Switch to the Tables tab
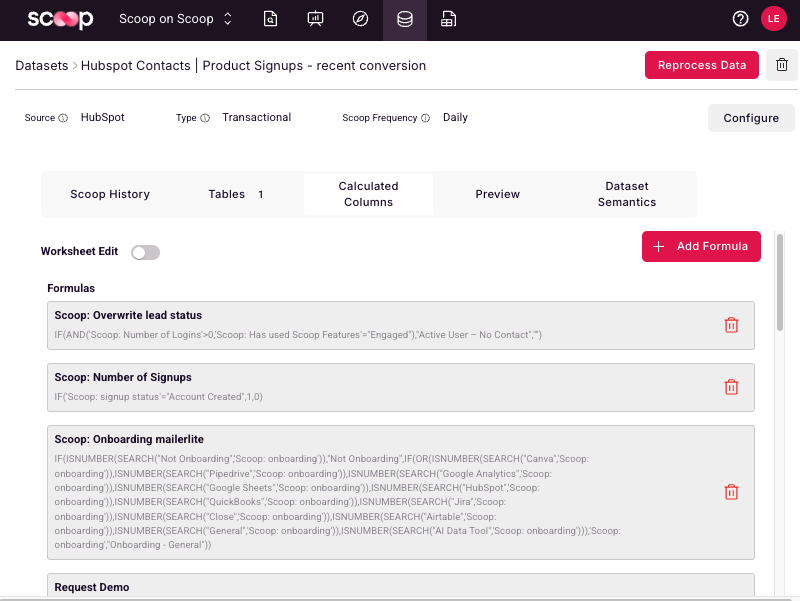Viewport: 800px width, 601px height. pos(236,194)
